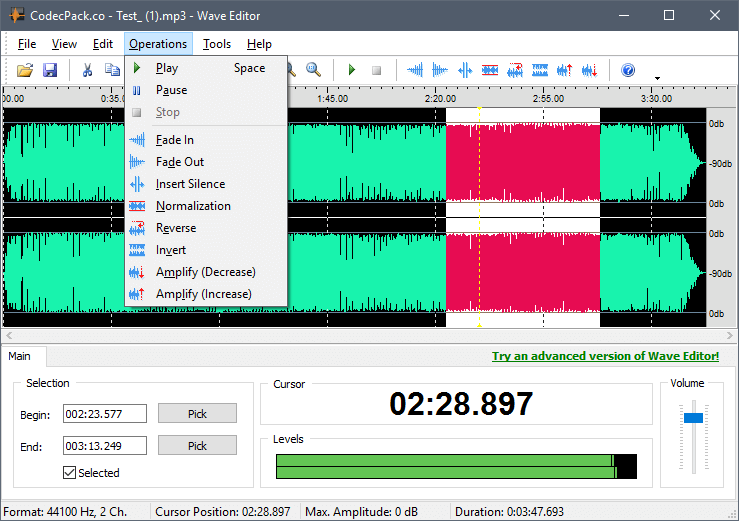Open the Tools menu

[x=217, y=44]
